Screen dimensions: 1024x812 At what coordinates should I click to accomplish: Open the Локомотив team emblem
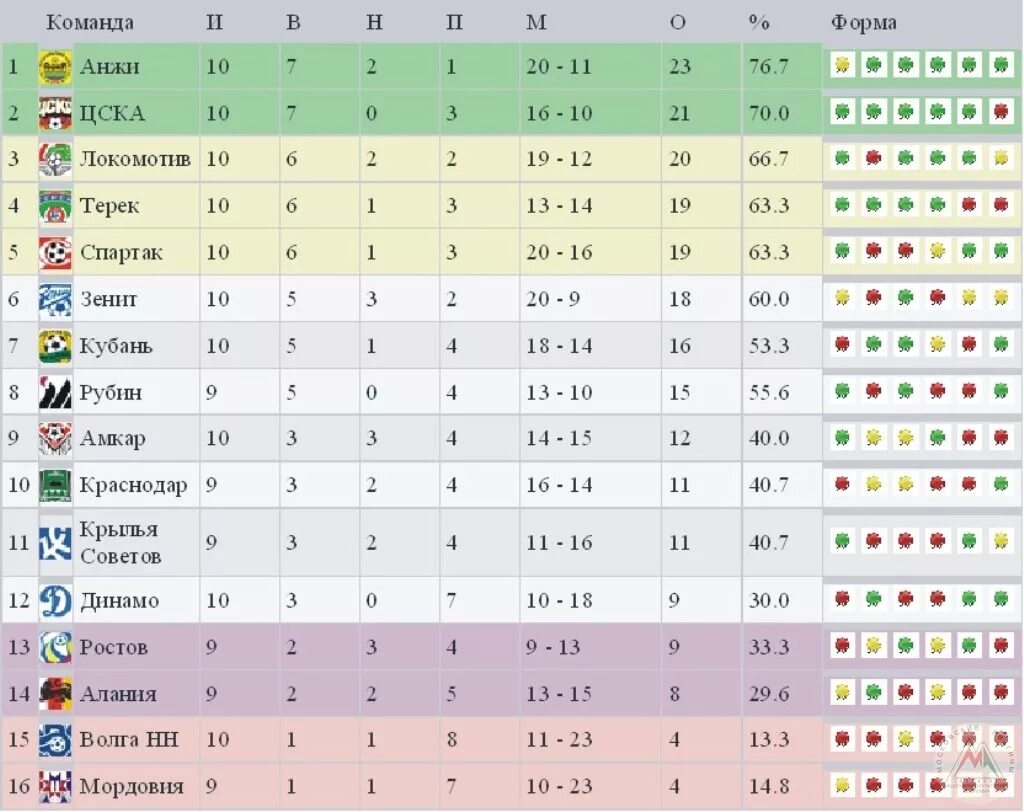pos(55,160)
